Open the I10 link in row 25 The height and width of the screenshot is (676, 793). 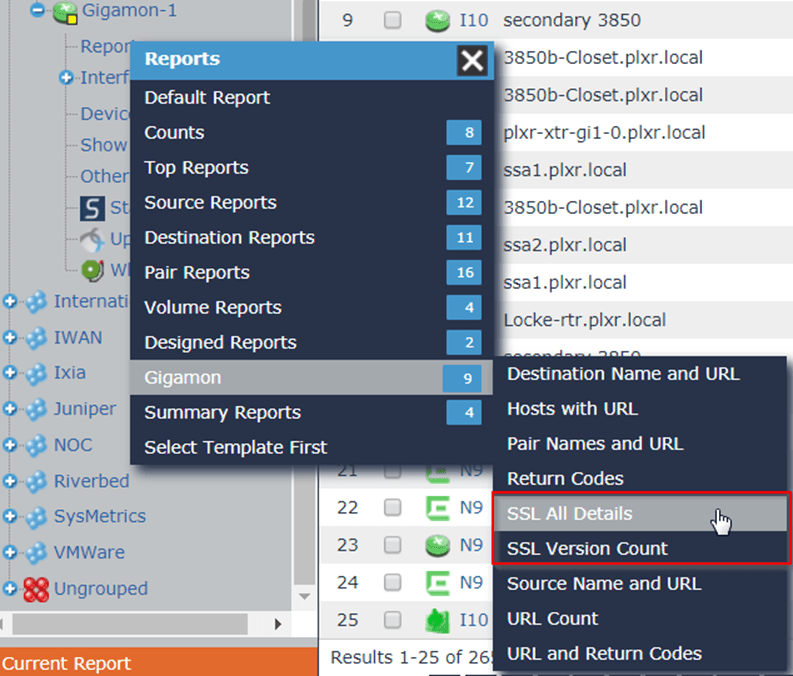(473, 619)
